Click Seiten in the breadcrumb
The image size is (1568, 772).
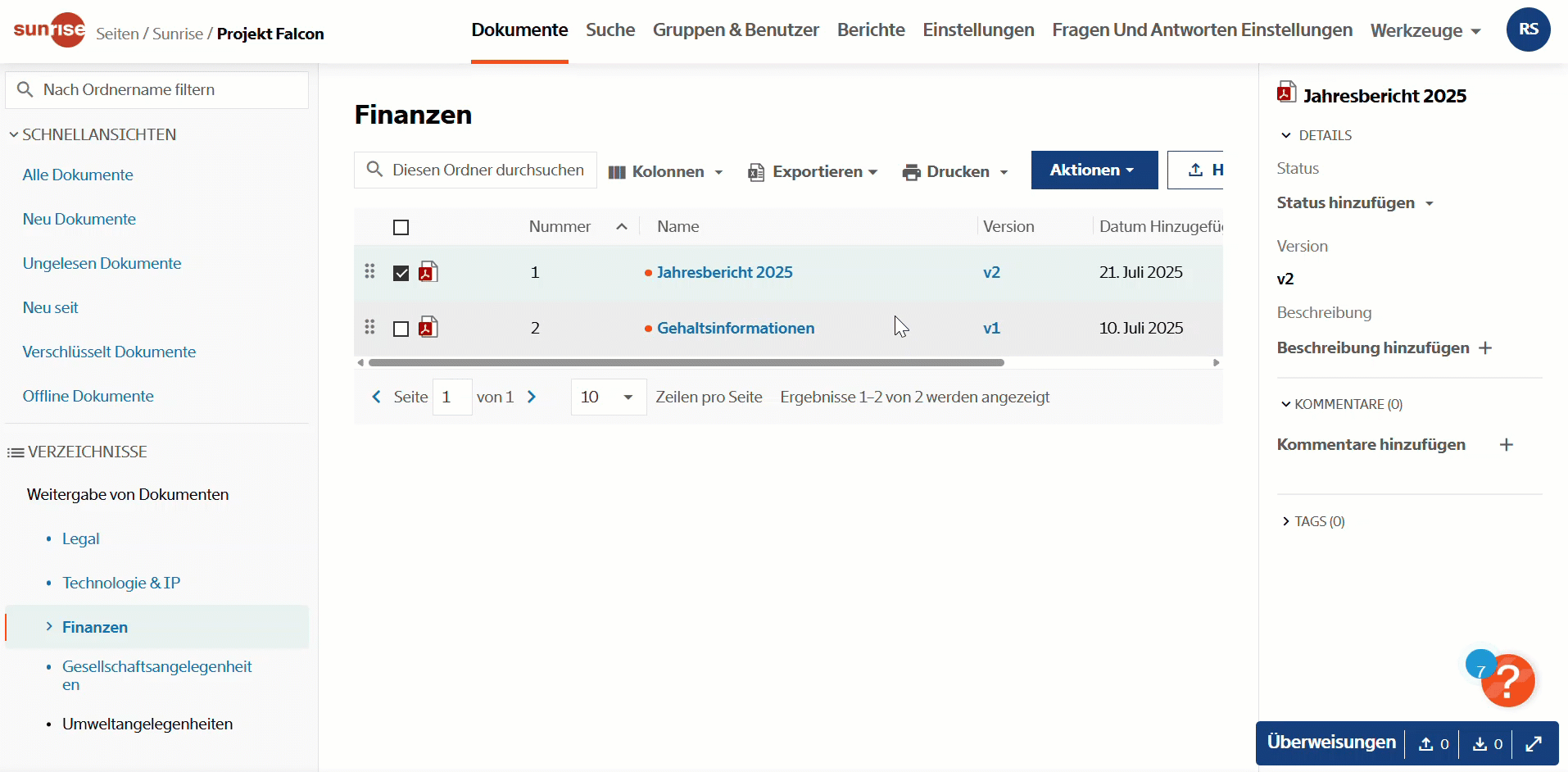(x=117, y=34)
